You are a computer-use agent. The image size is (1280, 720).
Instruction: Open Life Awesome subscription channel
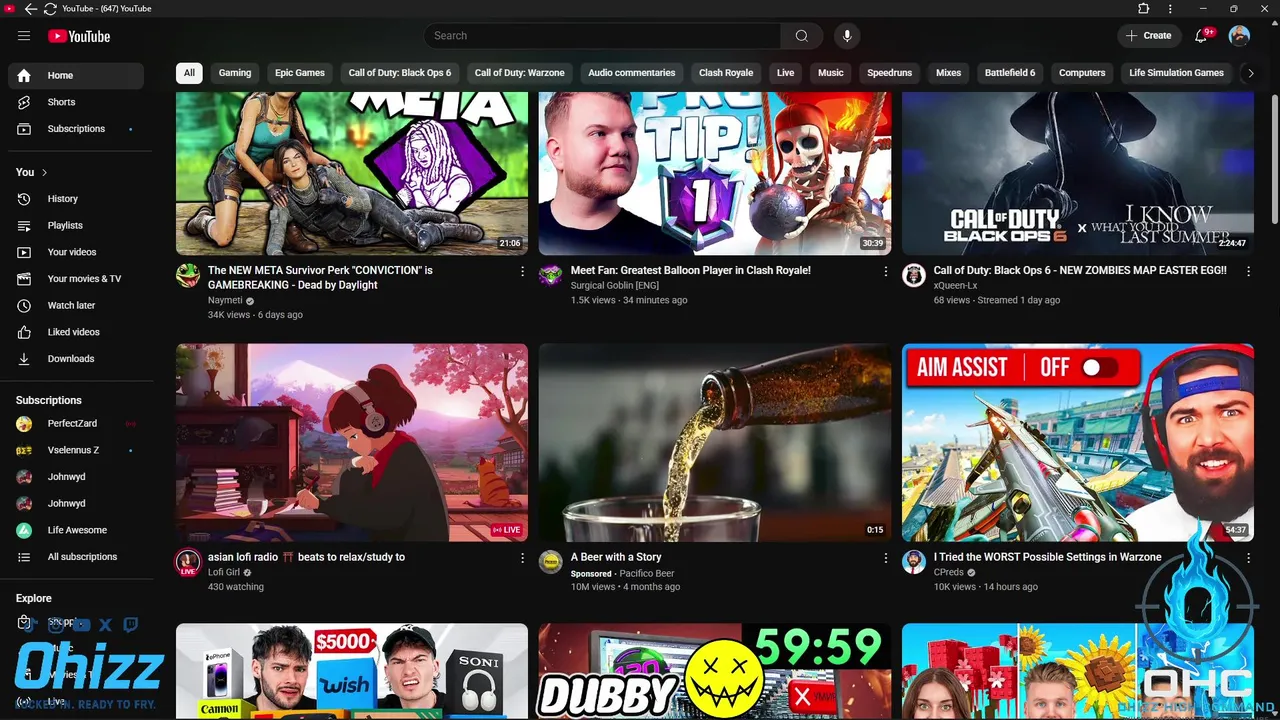76,530
